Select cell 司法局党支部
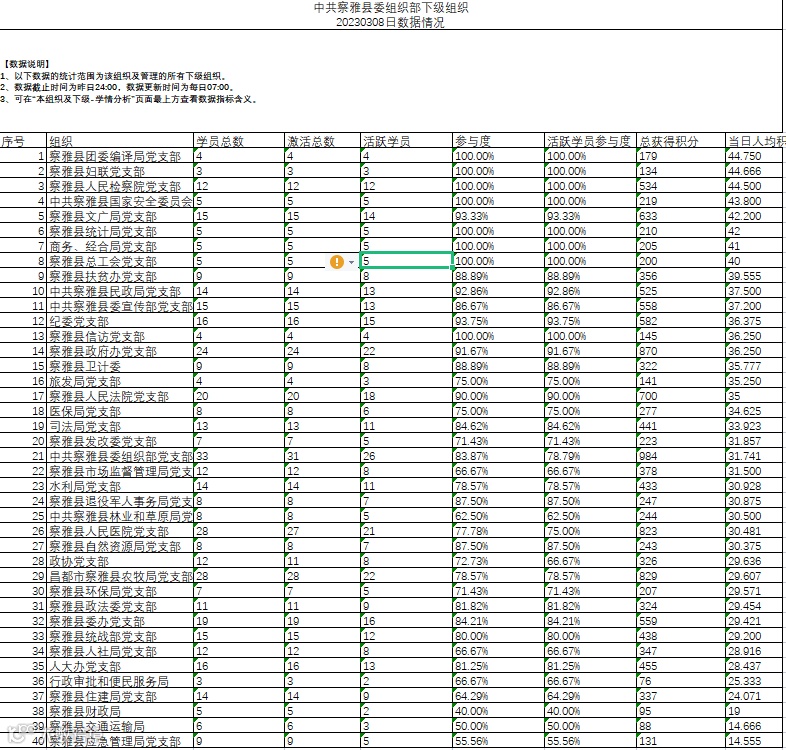 click(x=120, y=426)
